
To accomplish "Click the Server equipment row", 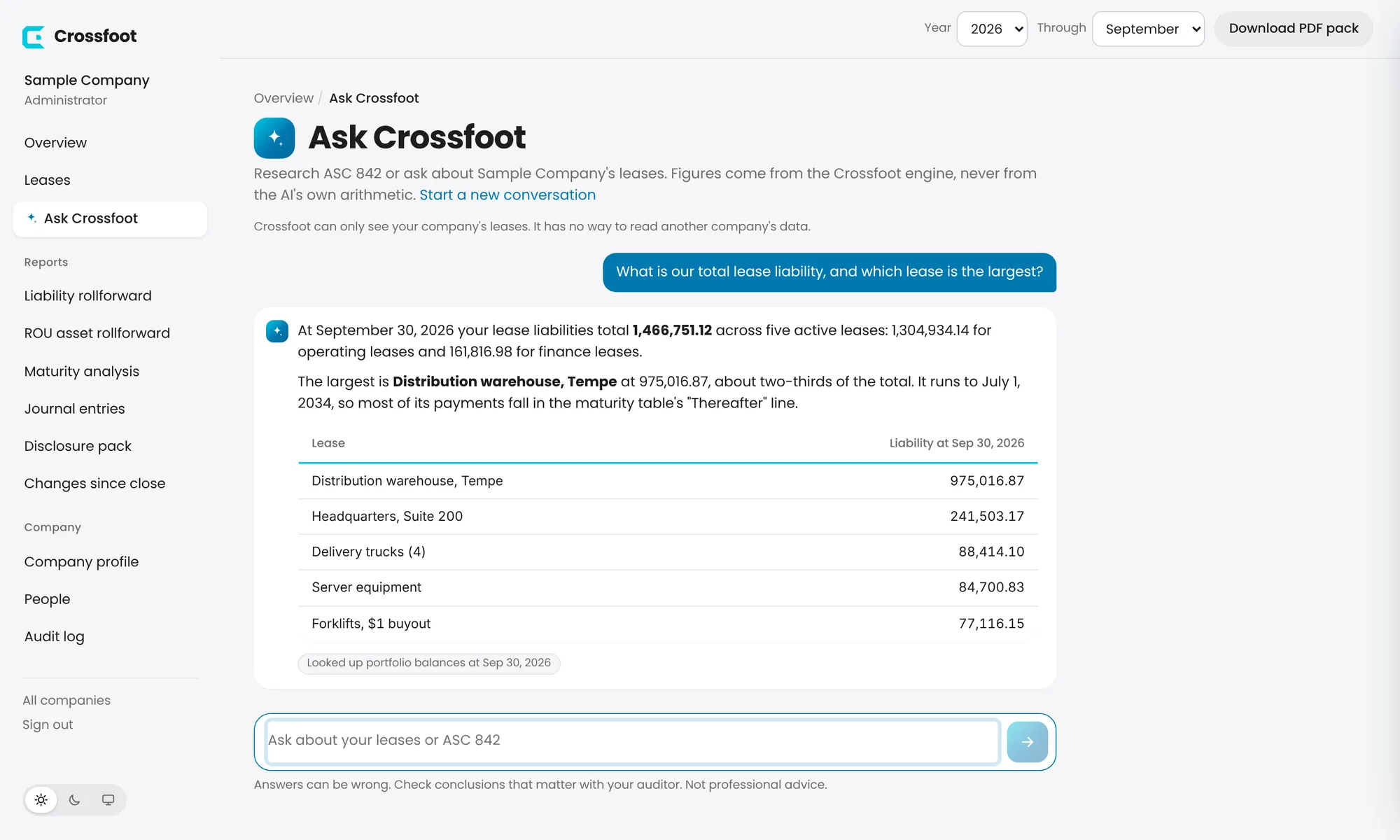I will click(668, 588).
